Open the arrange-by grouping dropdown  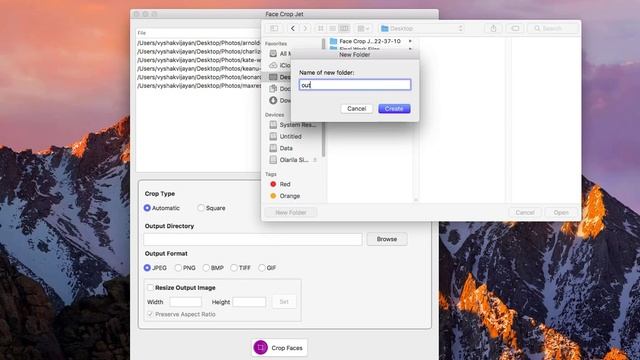(x=363, y=28)
